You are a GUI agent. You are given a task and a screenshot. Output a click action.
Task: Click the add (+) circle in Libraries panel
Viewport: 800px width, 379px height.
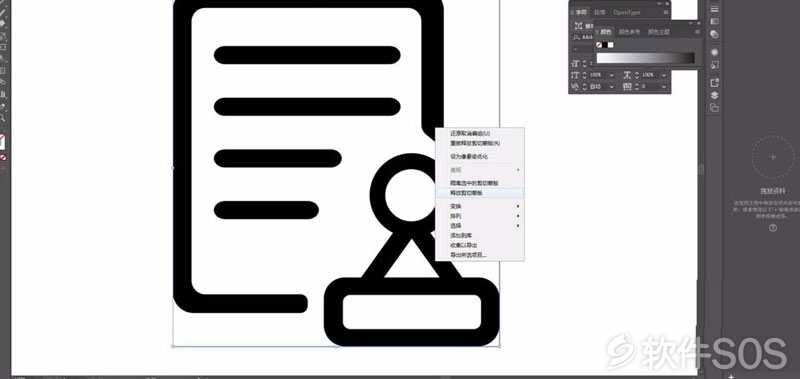(x=772, y=157)
